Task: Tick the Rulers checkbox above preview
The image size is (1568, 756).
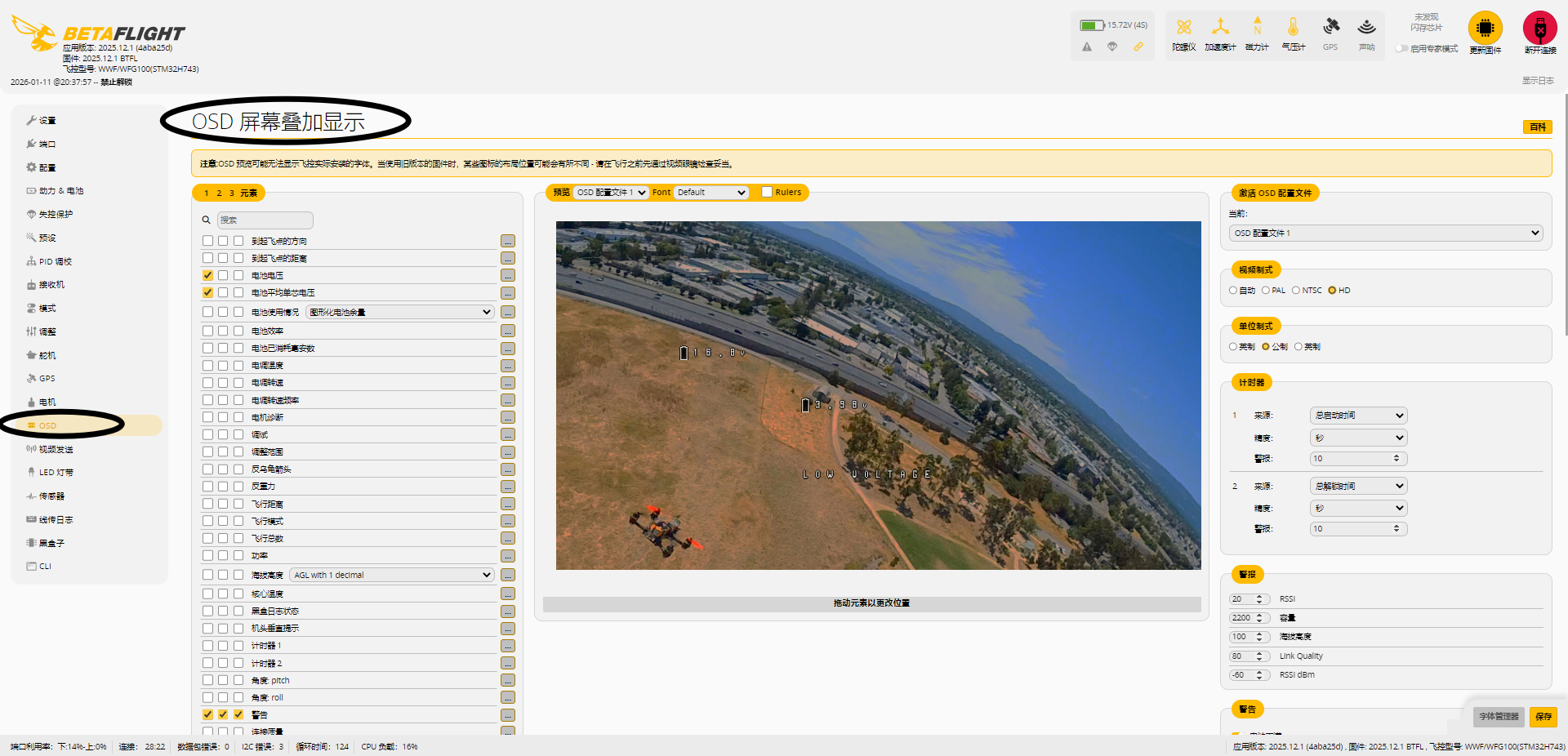Action: point(767,193)
